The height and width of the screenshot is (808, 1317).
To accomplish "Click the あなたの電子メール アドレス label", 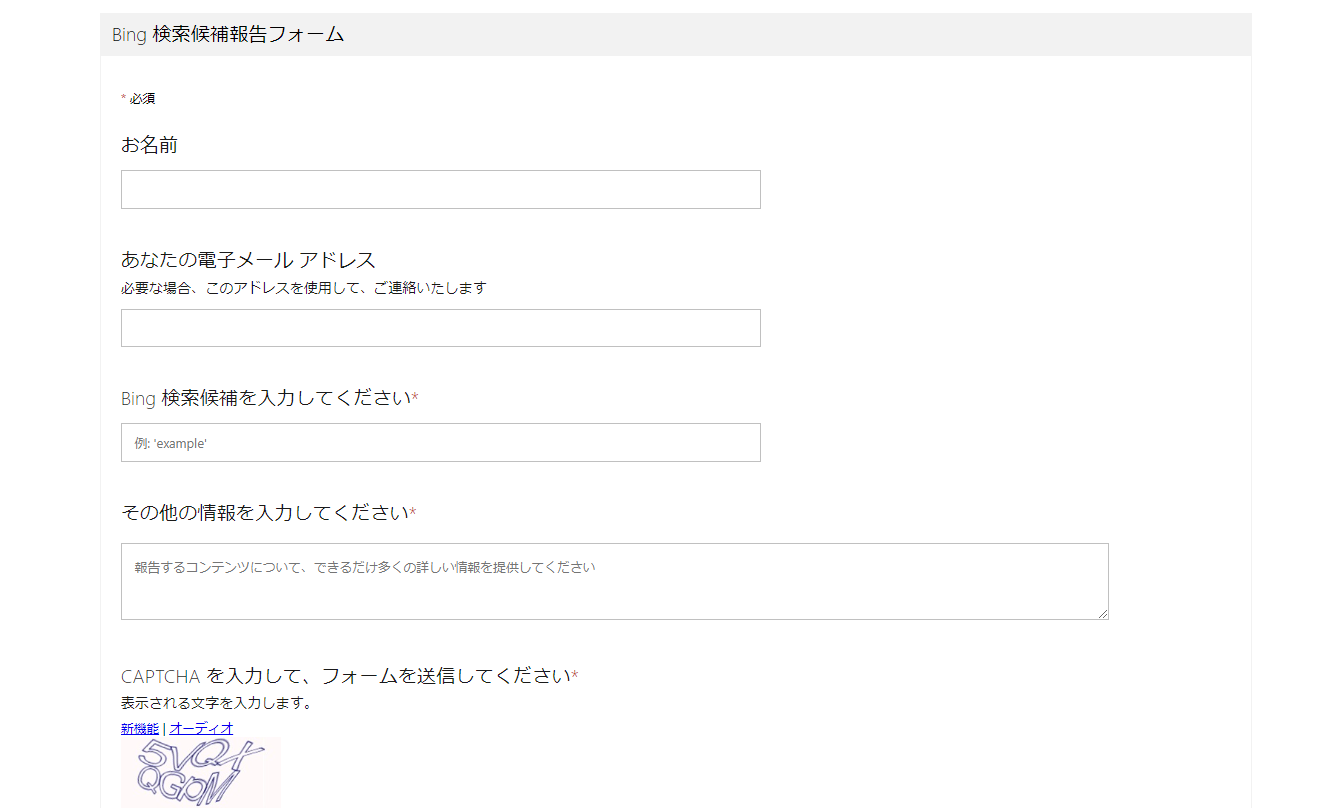I will 248,260.
